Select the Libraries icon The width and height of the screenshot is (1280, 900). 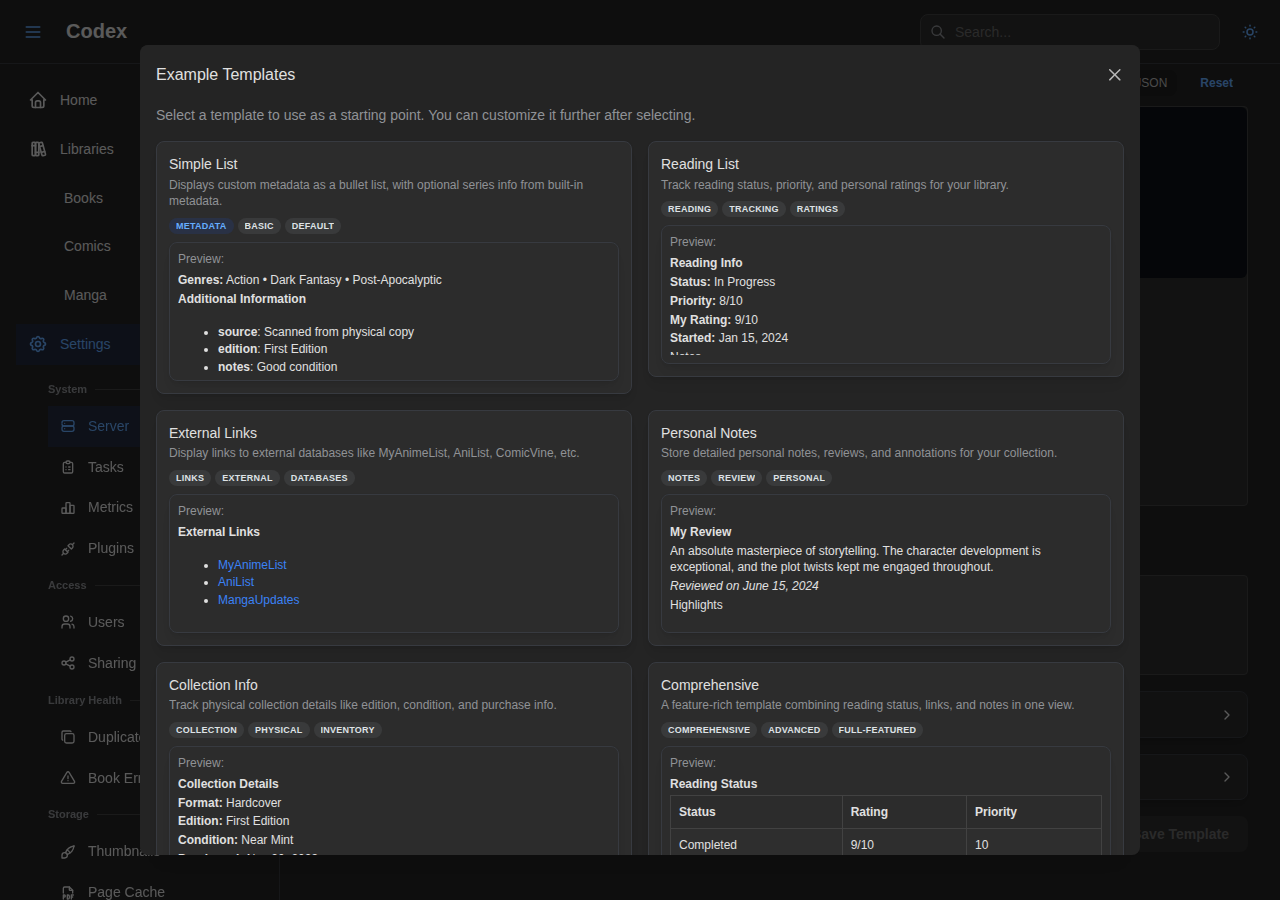37,148
